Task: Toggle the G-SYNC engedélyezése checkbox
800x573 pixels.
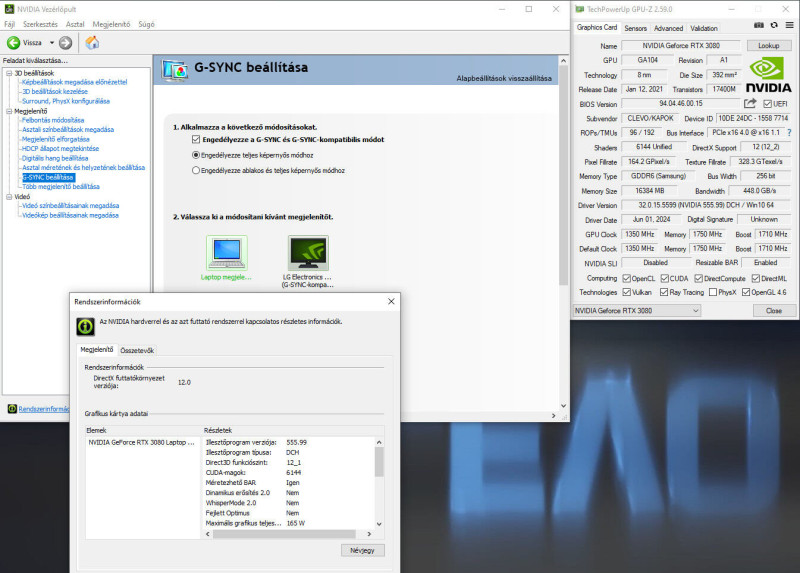Action: pos(196,139)
